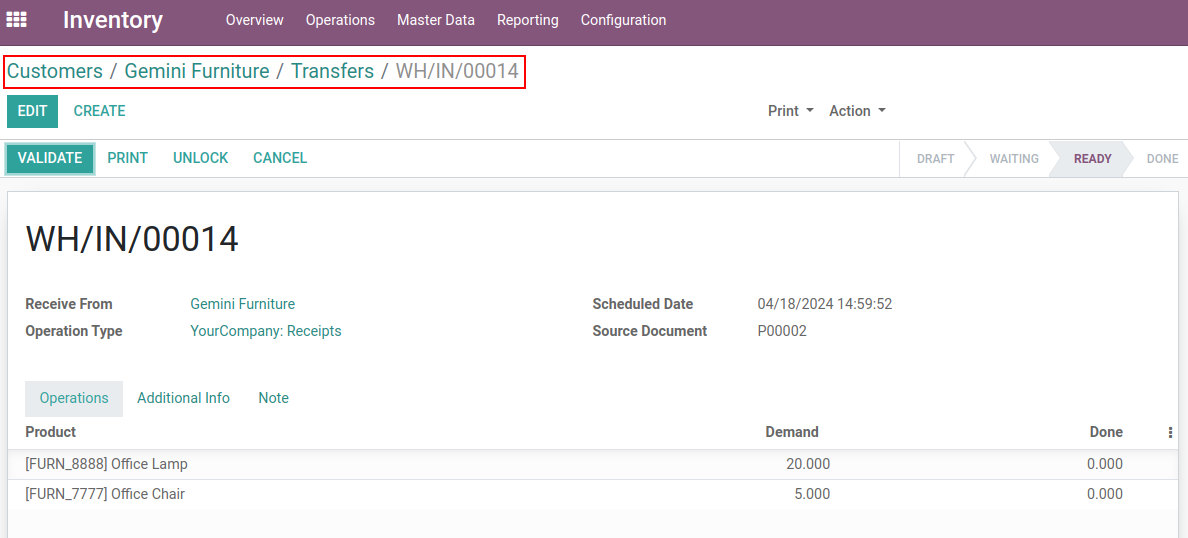Open YourCompany: Receipts operation type link

265,331
